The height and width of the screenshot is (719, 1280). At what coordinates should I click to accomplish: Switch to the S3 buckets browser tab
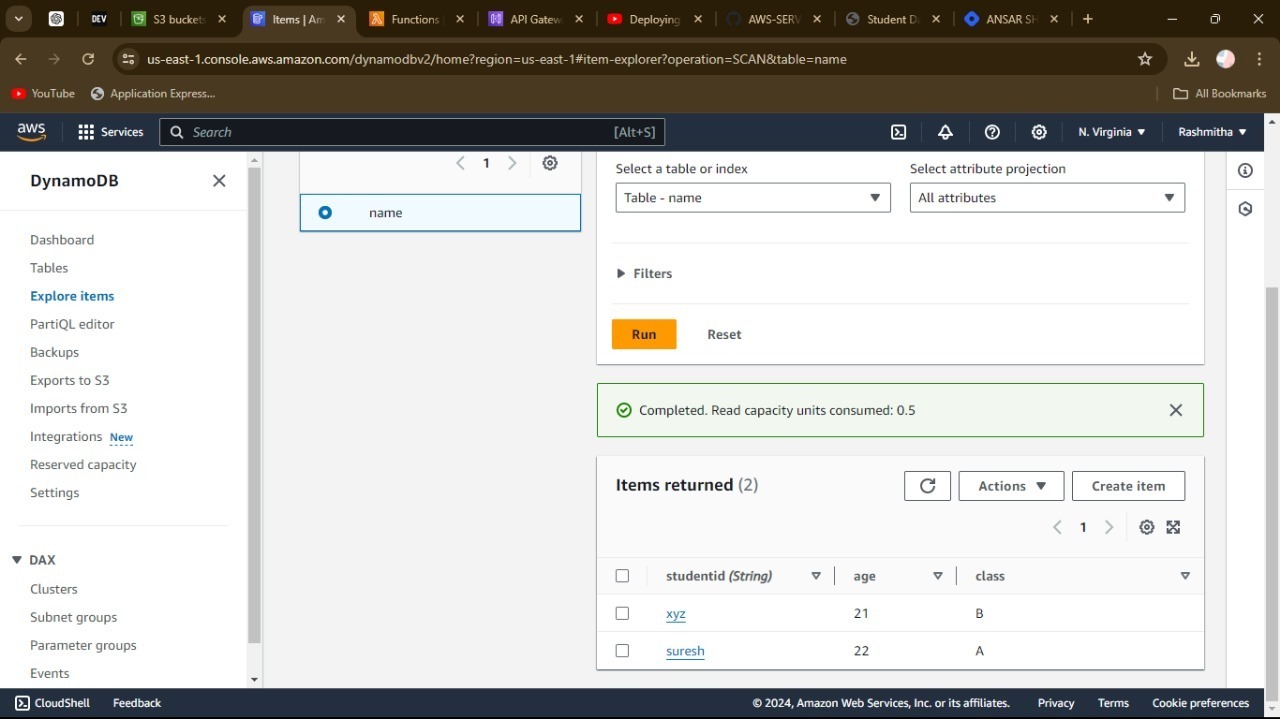(x=178, y=19)
